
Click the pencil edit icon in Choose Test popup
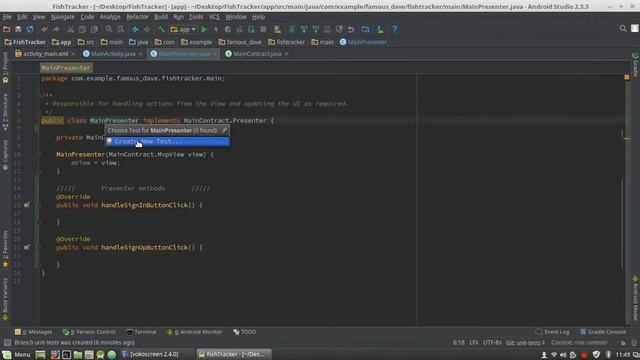(224, 130)
